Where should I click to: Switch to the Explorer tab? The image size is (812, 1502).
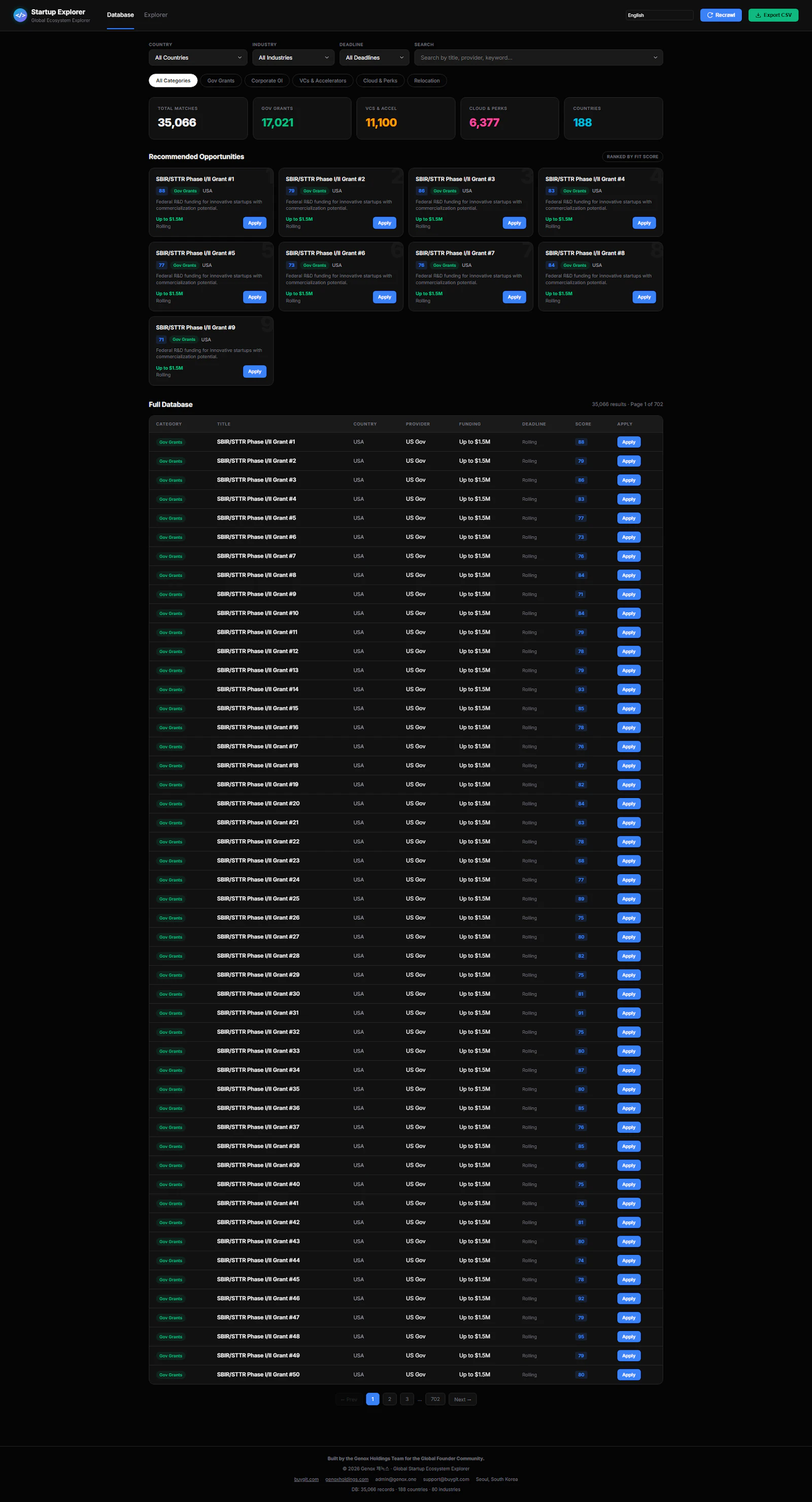[x=156, y=15]
